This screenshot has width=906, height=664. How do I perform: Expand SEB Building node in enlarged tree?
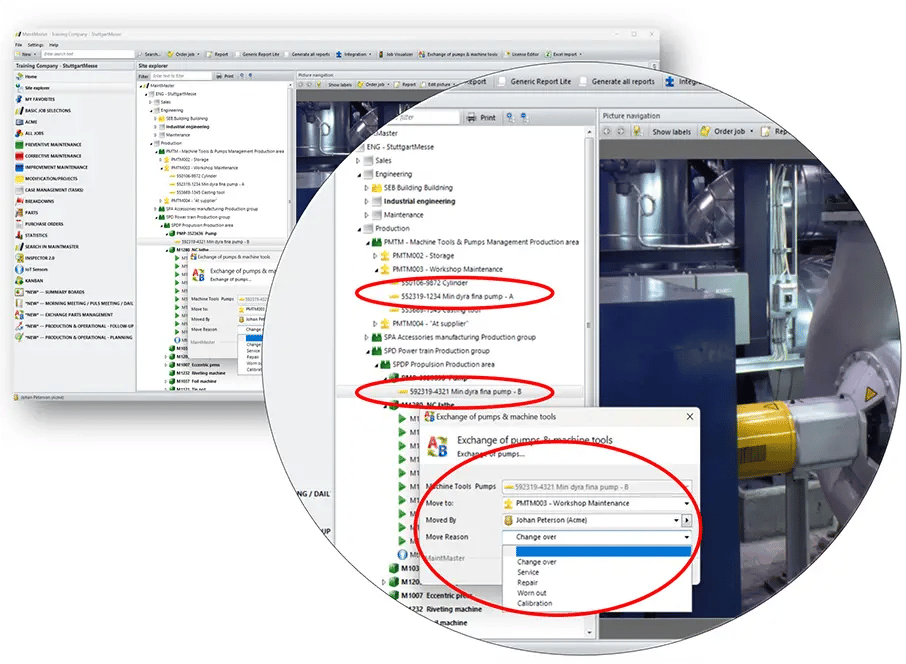[366, 188]
